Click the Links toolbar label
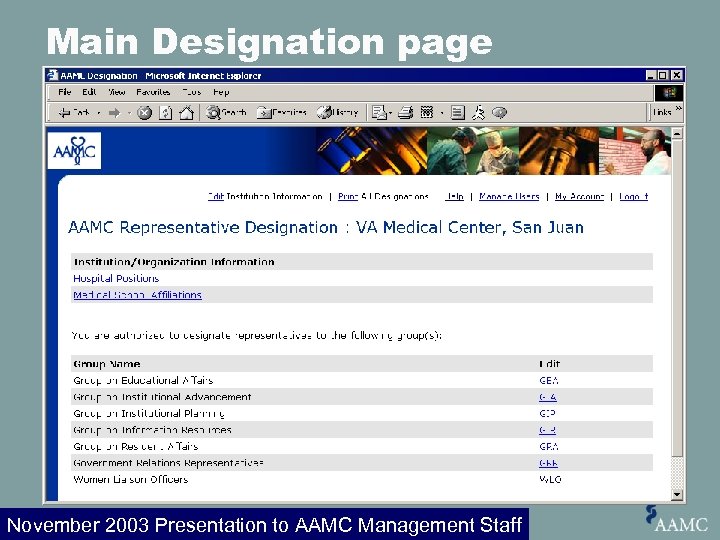This screenshot has width=720, height=540. (x=662, y=112)
